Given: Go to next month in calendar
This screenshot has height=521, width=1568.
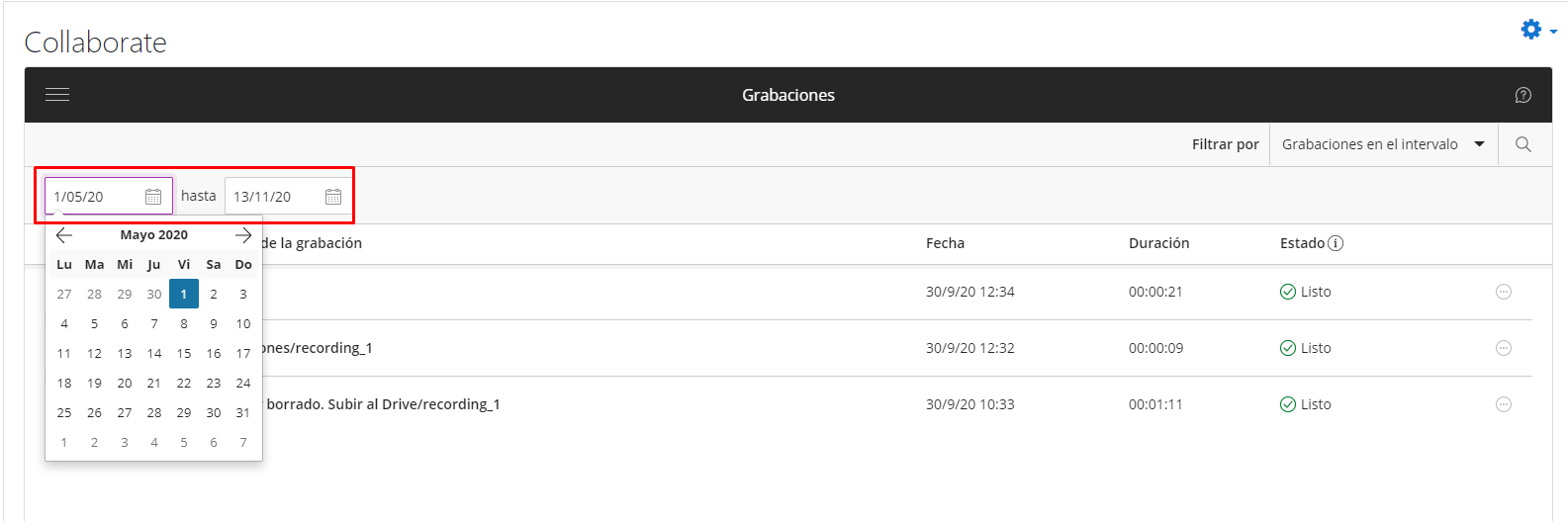Looking at the screenshot, I should click(x=243, y=235).
